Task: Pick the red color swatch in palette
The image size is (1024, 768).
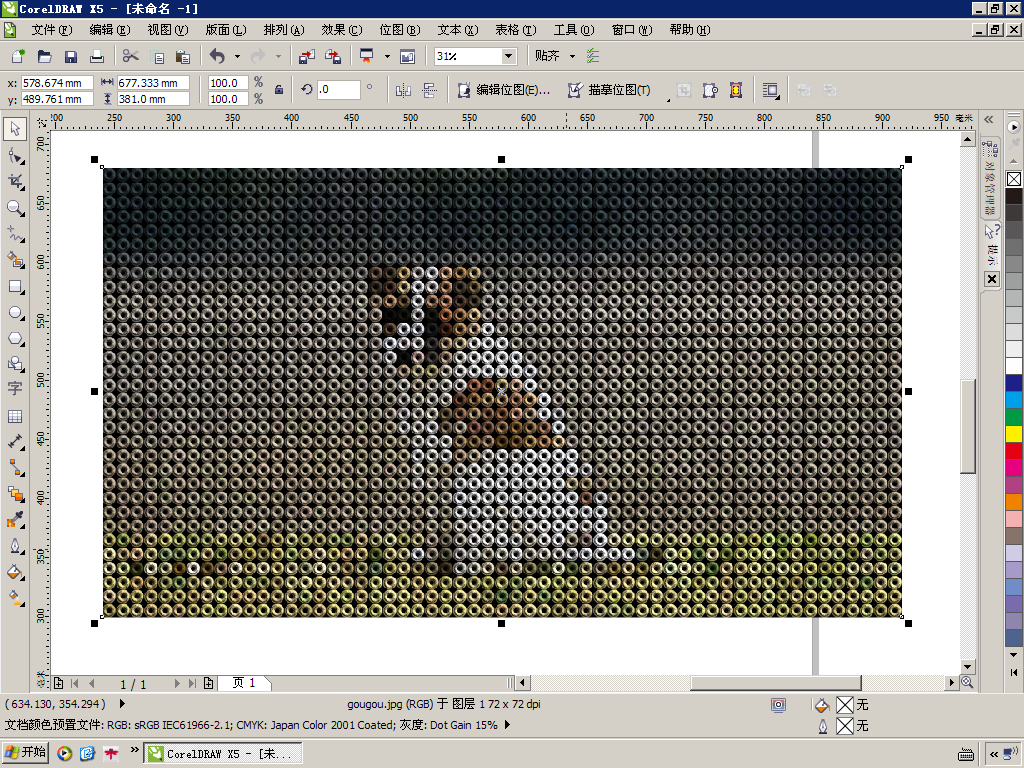Action: [x=1014, y=451]
